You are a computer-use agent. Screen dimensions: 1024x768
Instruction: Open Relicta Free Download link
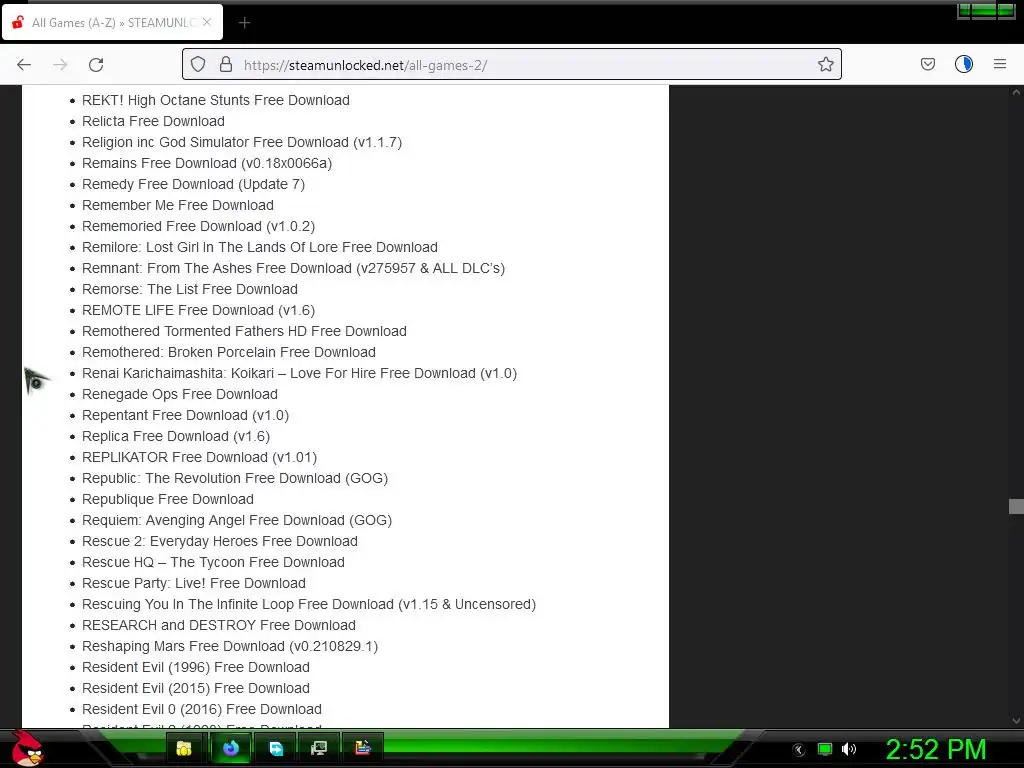153,121
